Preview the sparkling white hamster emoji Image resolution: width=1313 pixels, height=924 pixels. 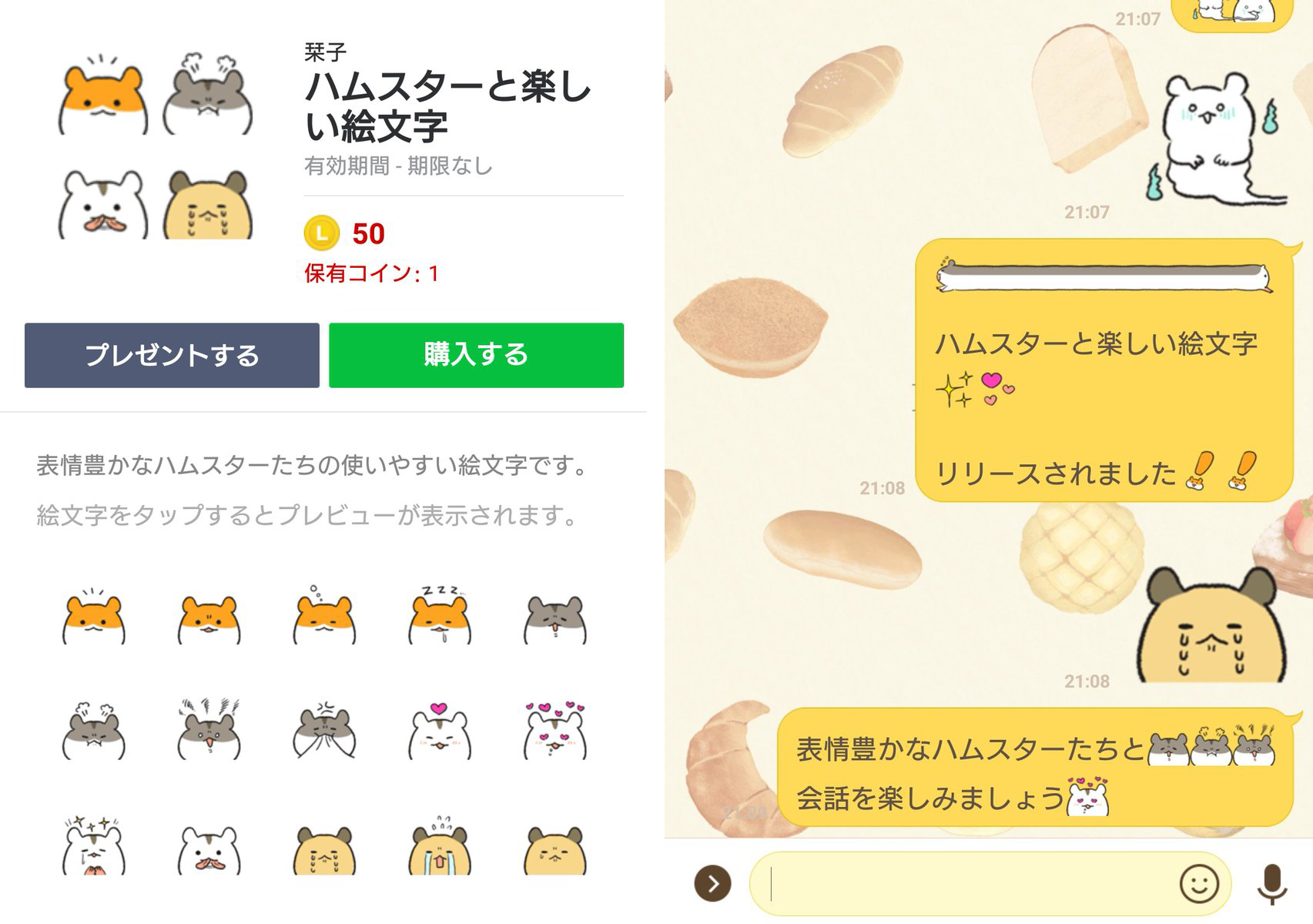(93, 845)
